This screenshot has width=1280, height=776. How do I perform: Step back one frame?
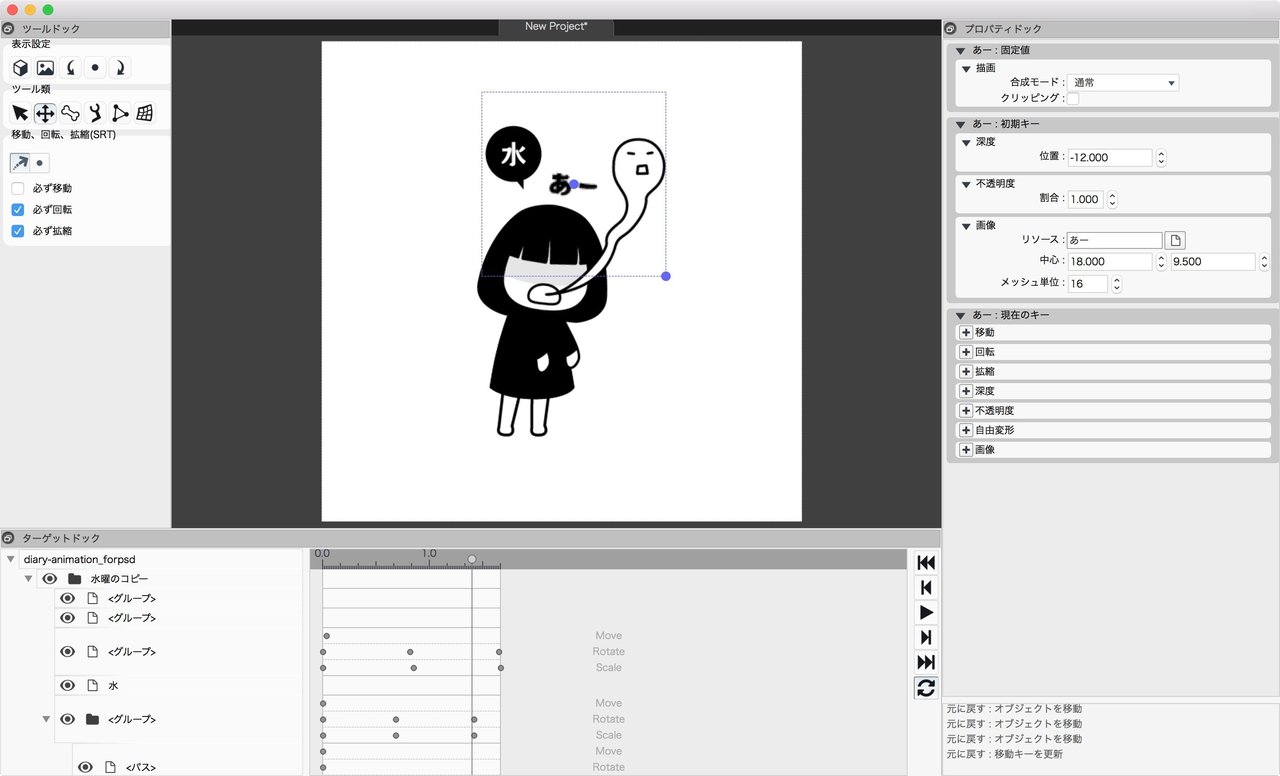926,588
